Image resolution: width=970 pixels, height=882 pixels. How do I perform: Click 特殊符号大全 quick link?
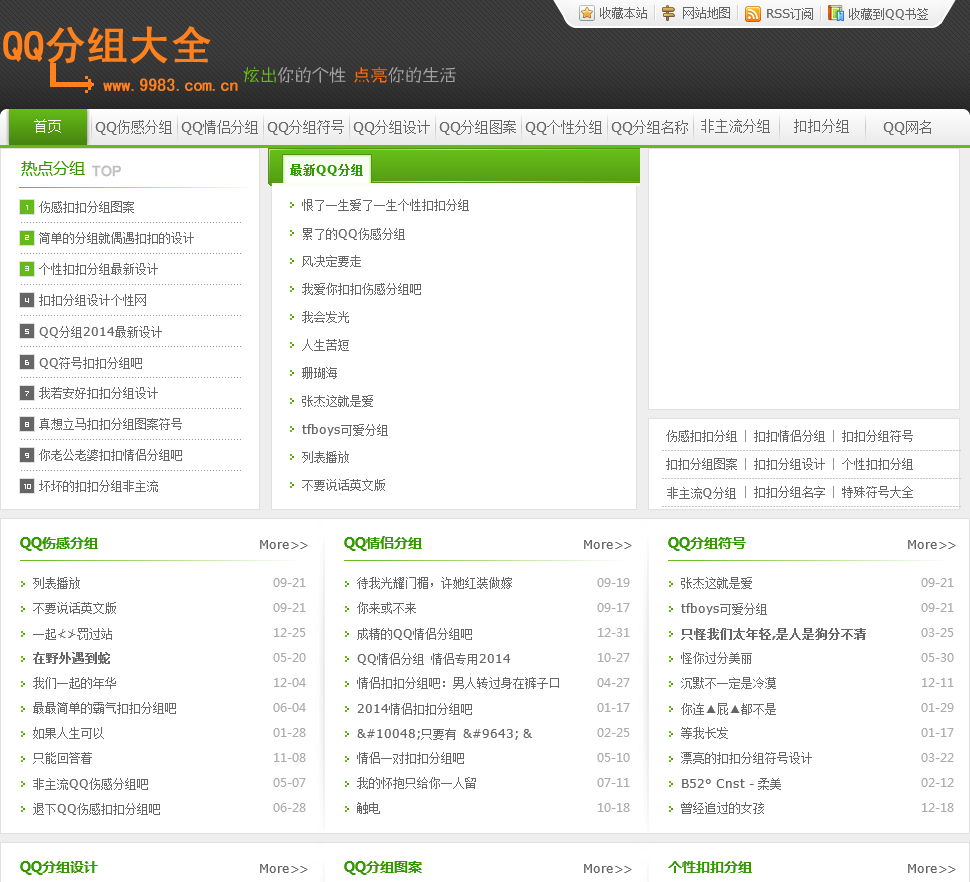877,493
